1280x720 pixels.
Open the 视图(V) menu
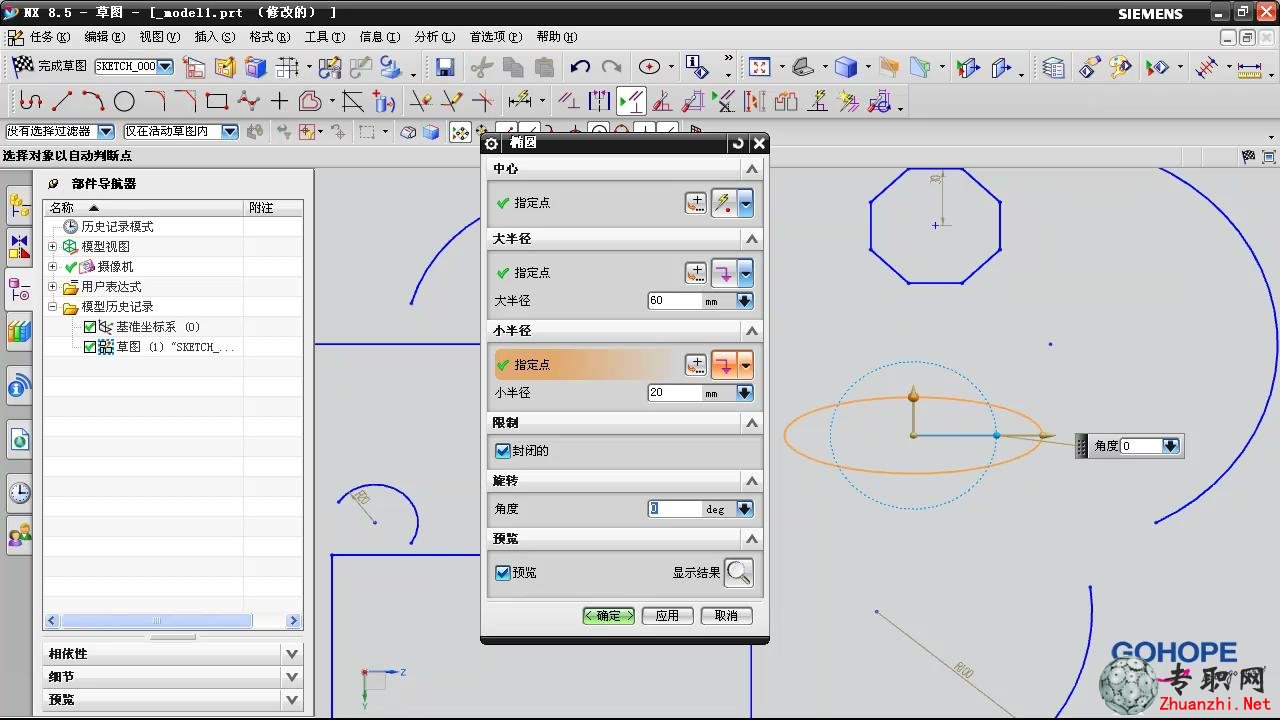click(x=160, y=37)
